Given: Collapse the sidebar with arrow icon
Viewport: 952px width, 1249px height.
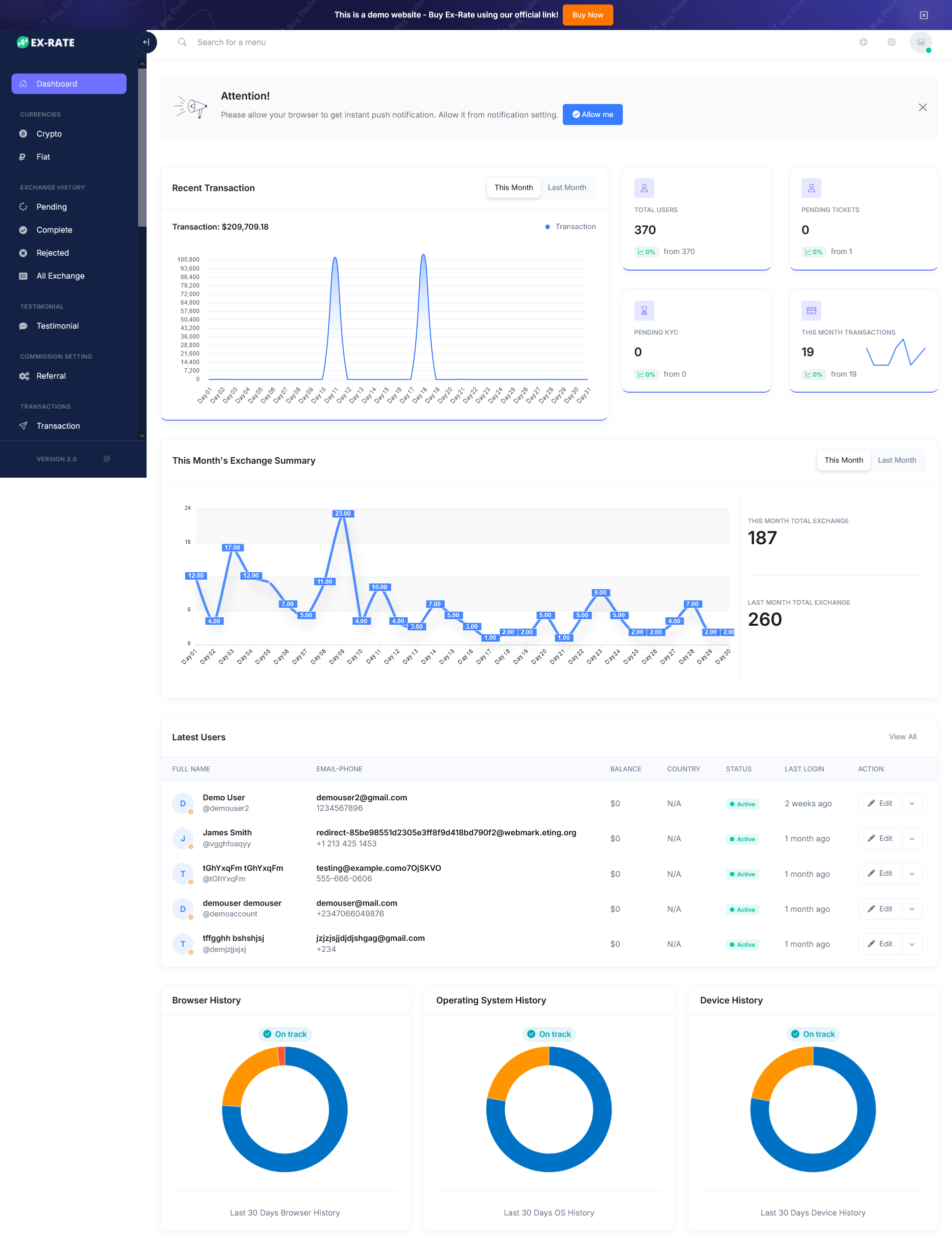Looking at the screenshot, I should pyautogui.click(x=146, y=42).
